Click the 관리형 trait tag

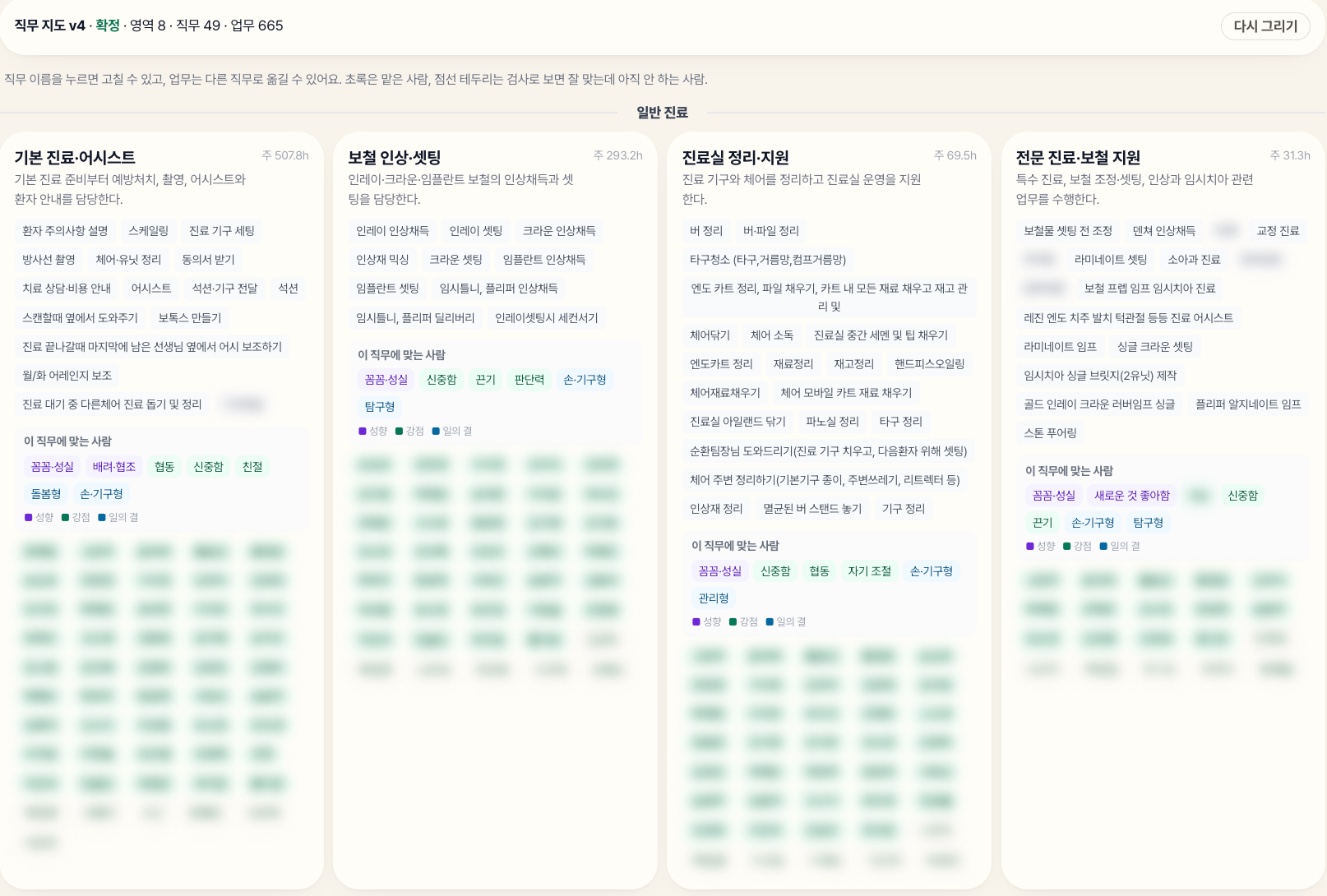[714, 598]
